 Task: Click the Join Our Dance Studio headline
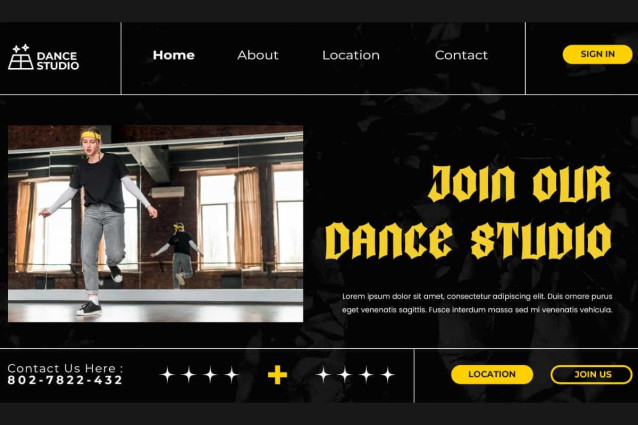click(468, 213)
